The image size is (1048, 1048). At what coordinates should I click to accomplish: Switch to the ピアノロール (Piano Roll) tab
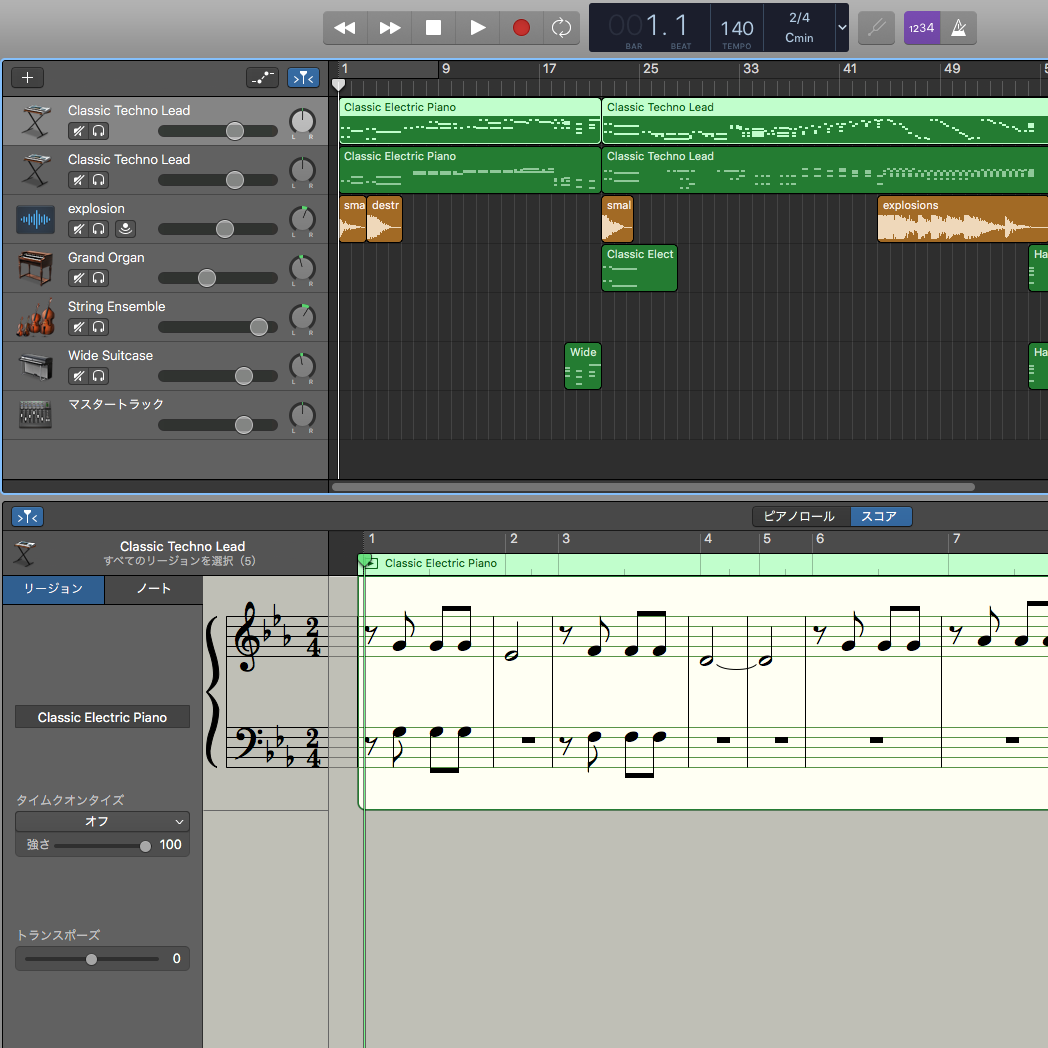point(799,517)
